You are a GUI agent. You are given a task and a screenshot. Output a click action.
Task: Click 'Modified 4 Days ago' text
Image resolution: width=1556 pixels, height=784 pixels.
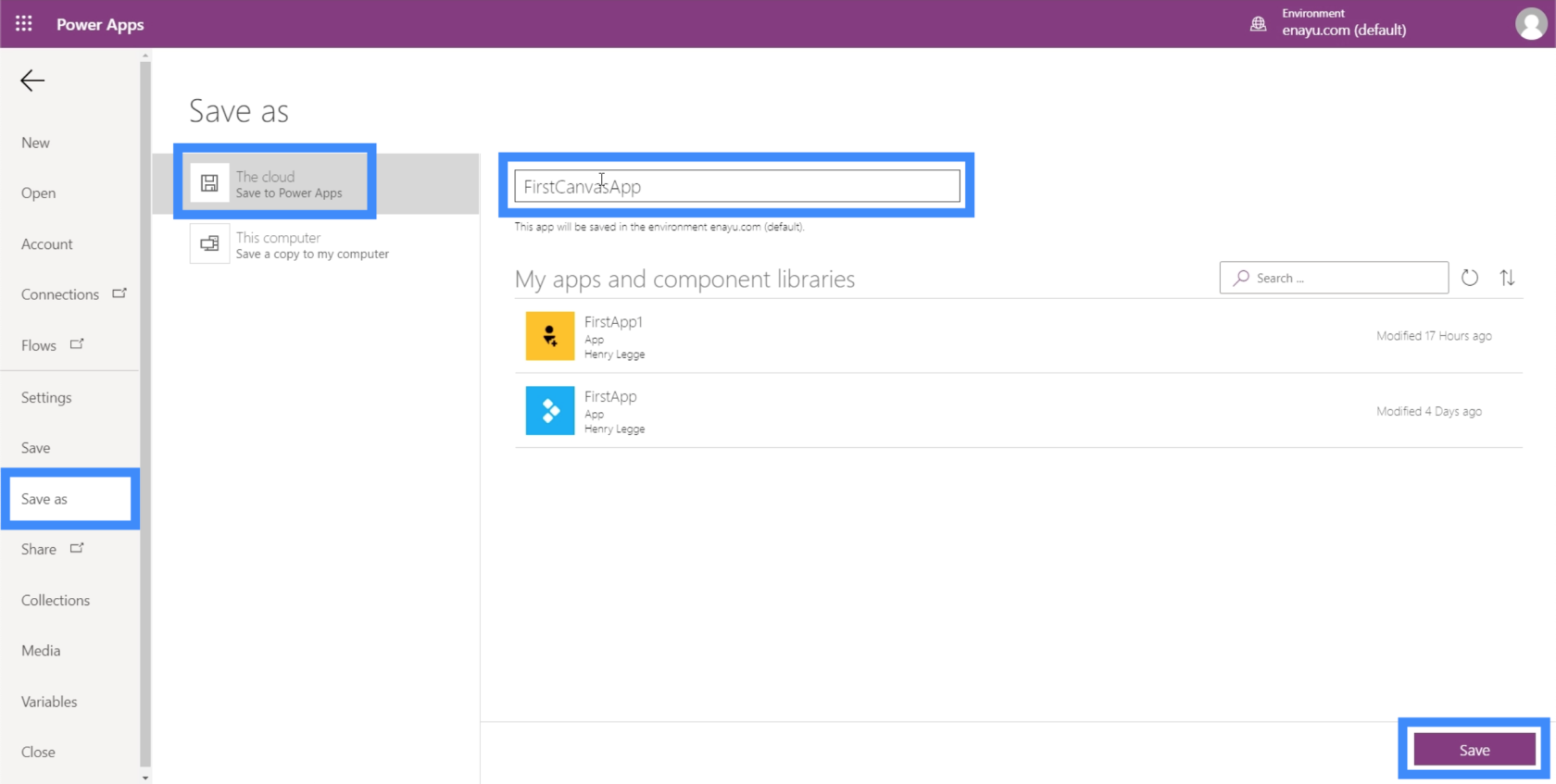click(1429, 411)
